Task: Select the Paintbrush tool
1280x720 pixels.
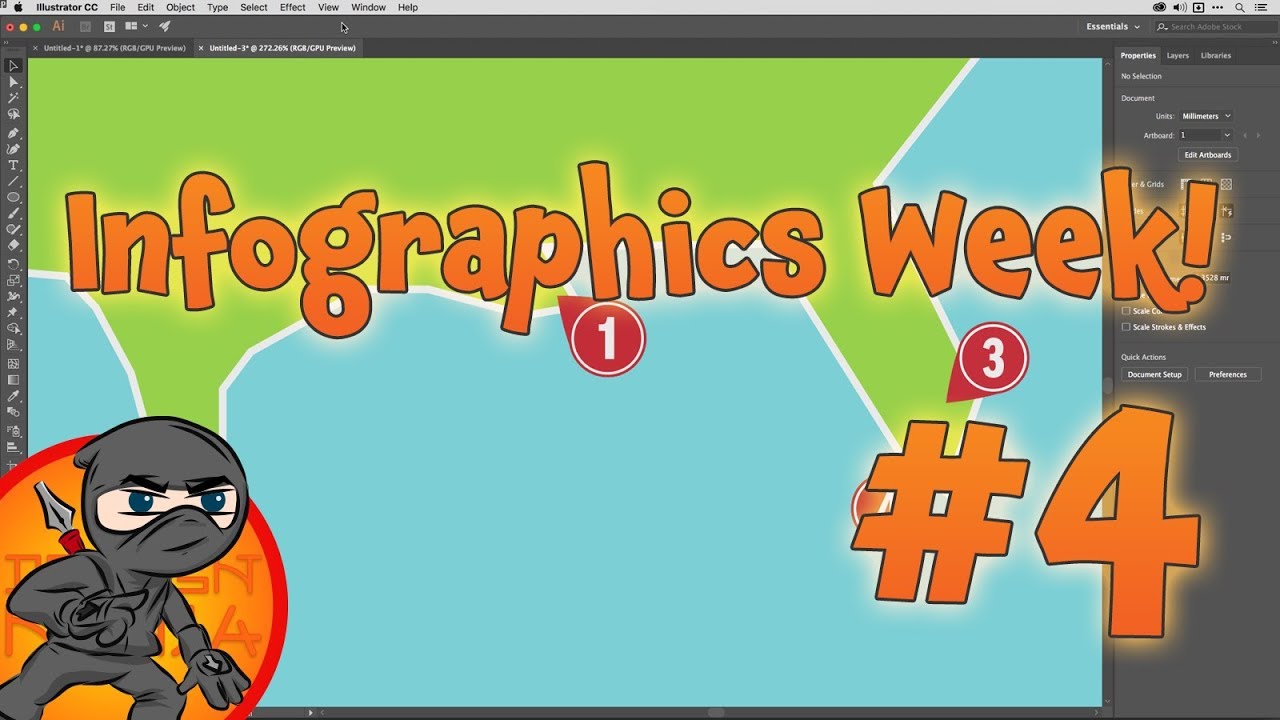Action: pos(13,214)
